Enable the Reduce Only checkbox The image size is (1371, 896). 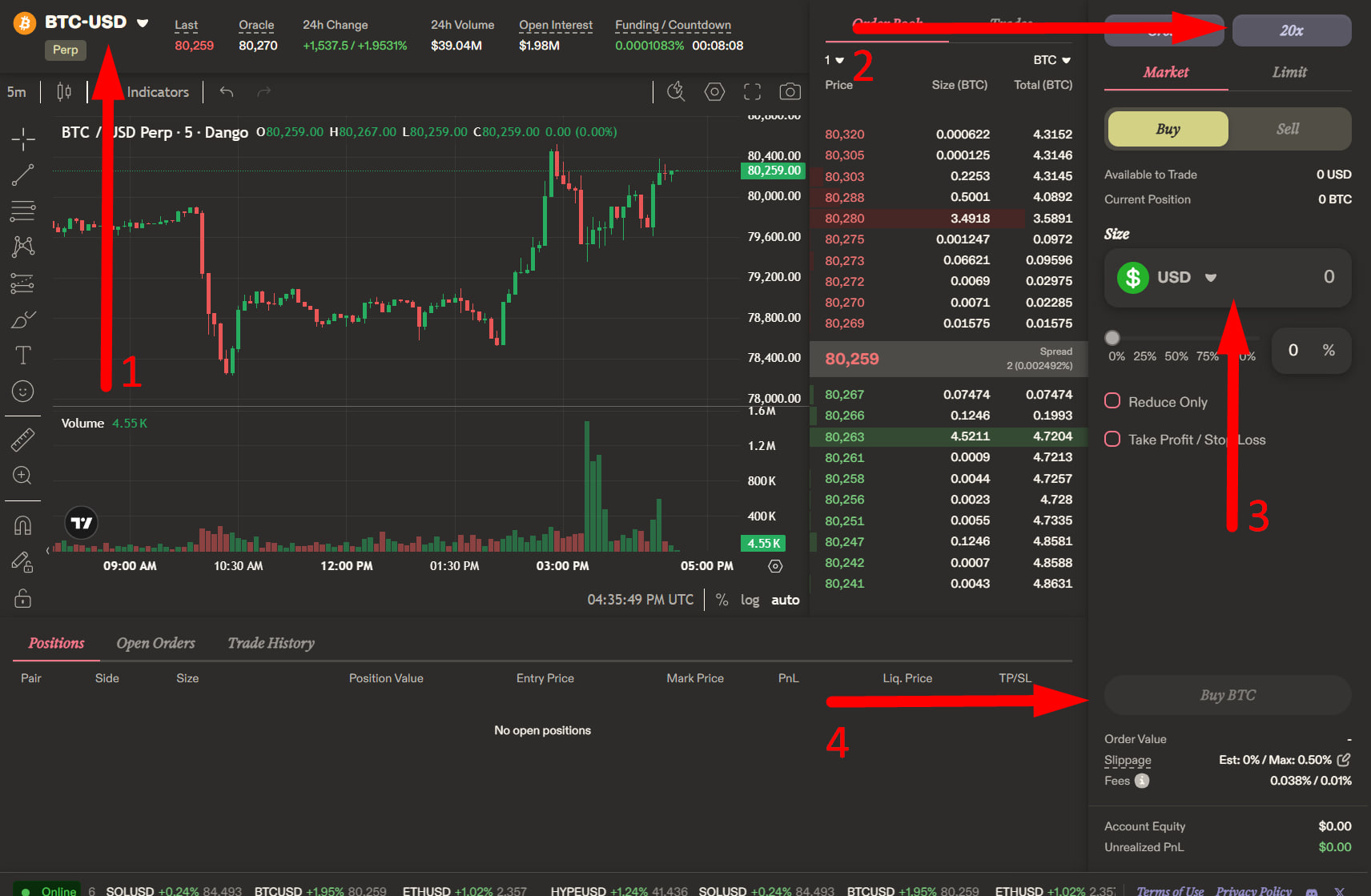point(1112,401)
